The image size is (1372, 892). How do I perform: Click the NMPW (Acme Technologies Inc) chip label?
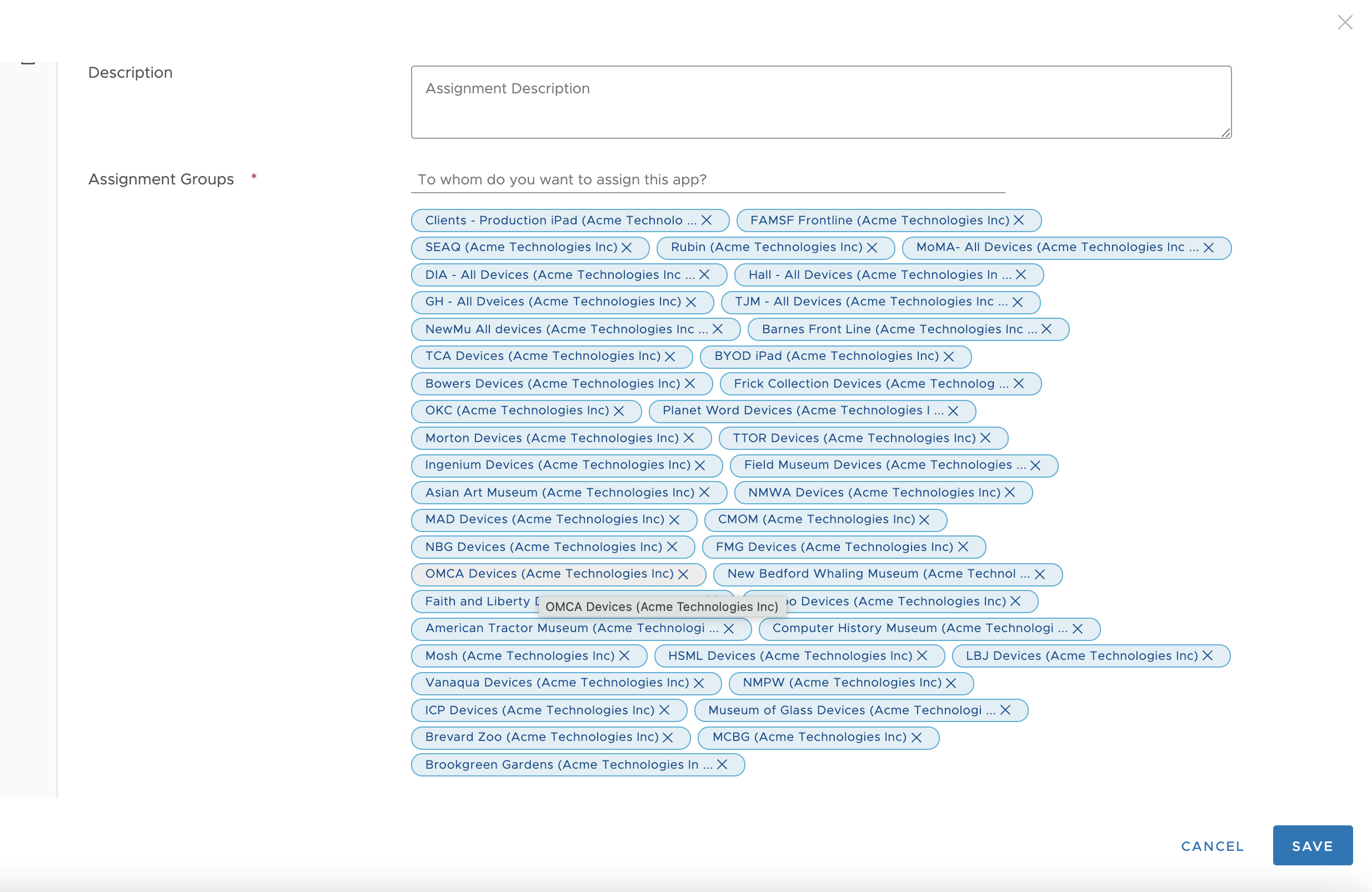[x=842, y=683]
